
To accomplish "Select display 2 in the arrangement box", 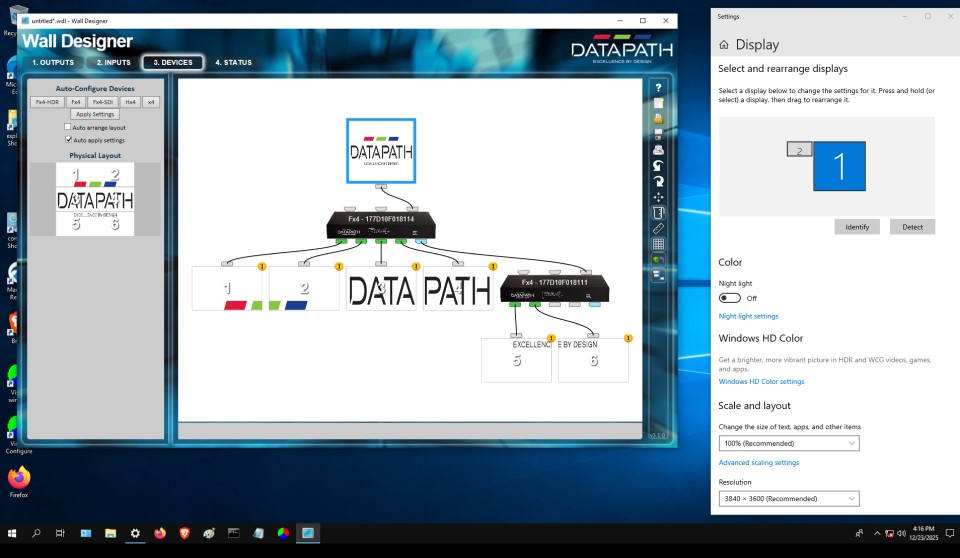I will tap(799, 150).
